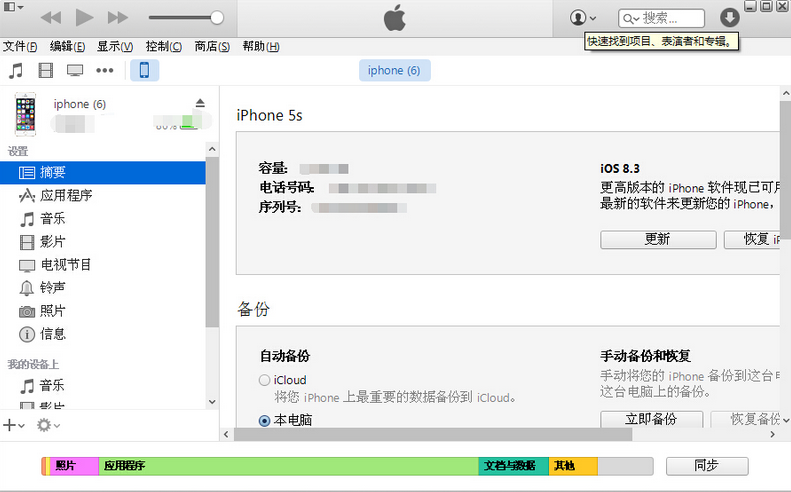Select 铃声 in the sidebar
Image resolution: width=791 pixels, height=492 pixels.
103,288
